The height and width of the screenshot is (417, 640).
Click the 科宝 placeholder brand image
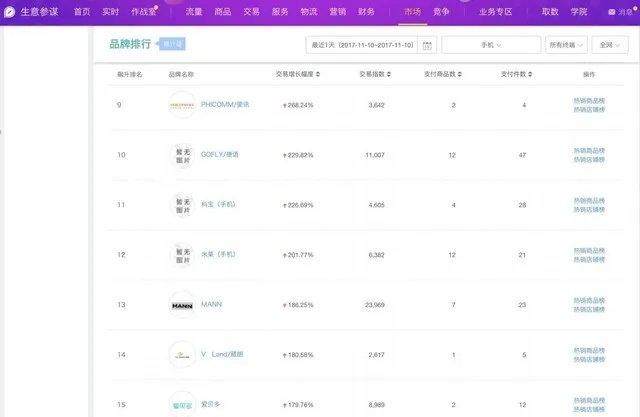click(x=182, y=205)
